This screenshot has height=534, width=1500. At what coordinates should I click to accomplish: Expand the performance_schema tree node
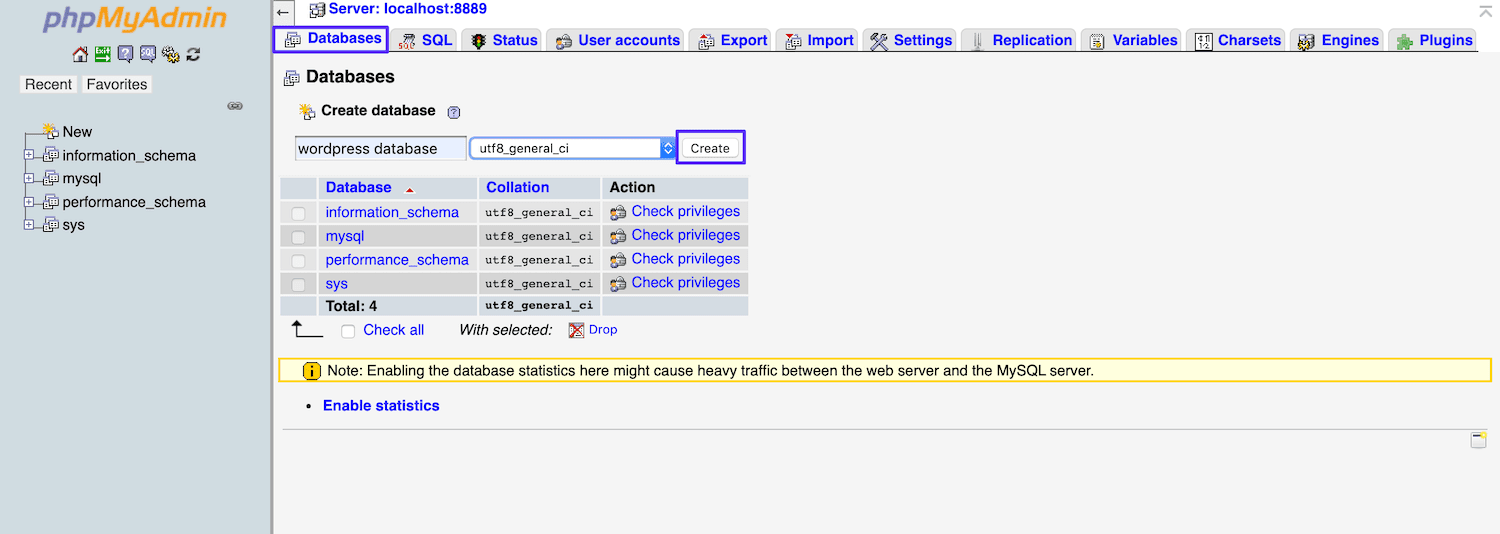click(x=29, y=202)
